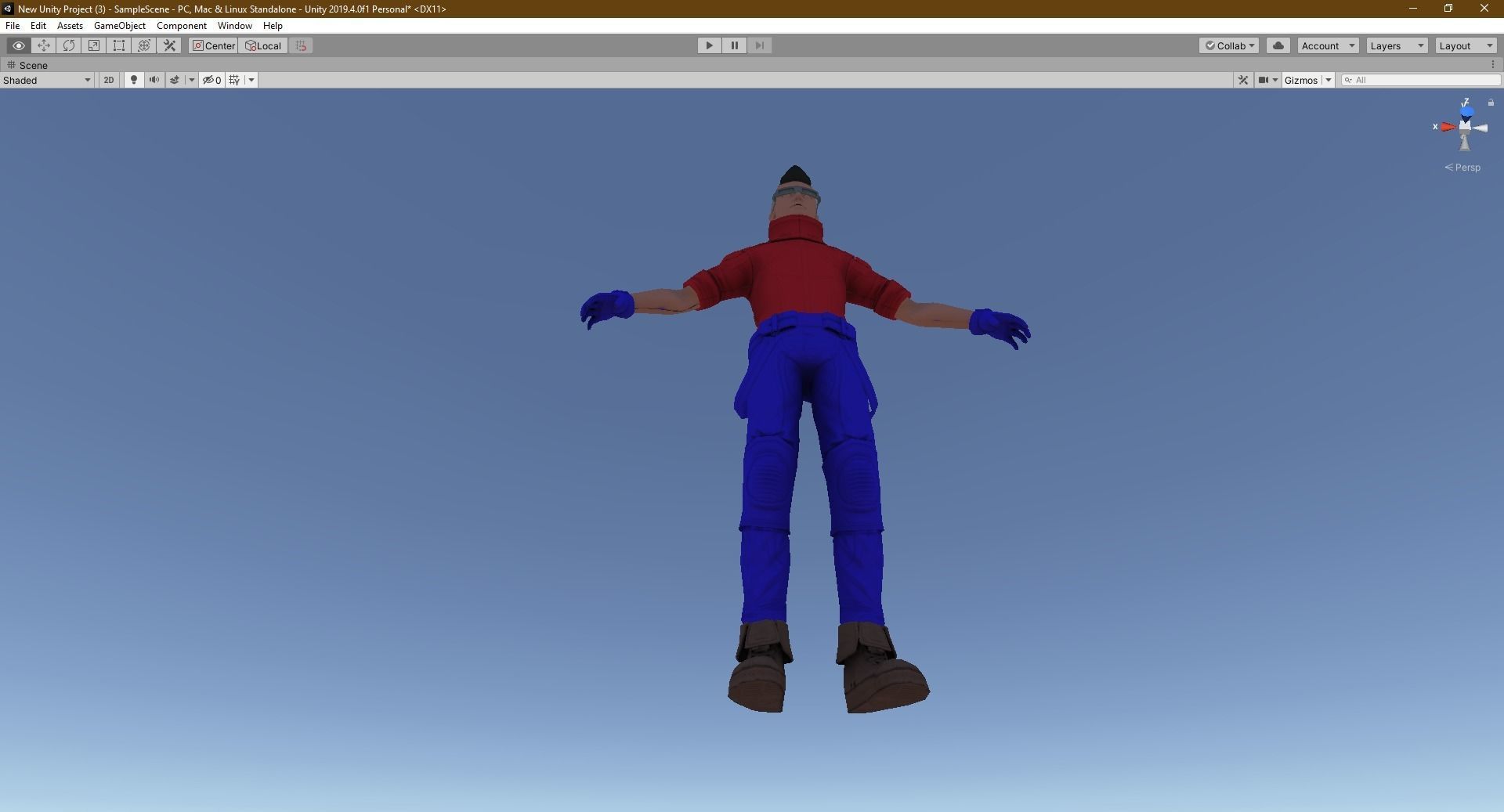Start Play mode

coord(710,45)
